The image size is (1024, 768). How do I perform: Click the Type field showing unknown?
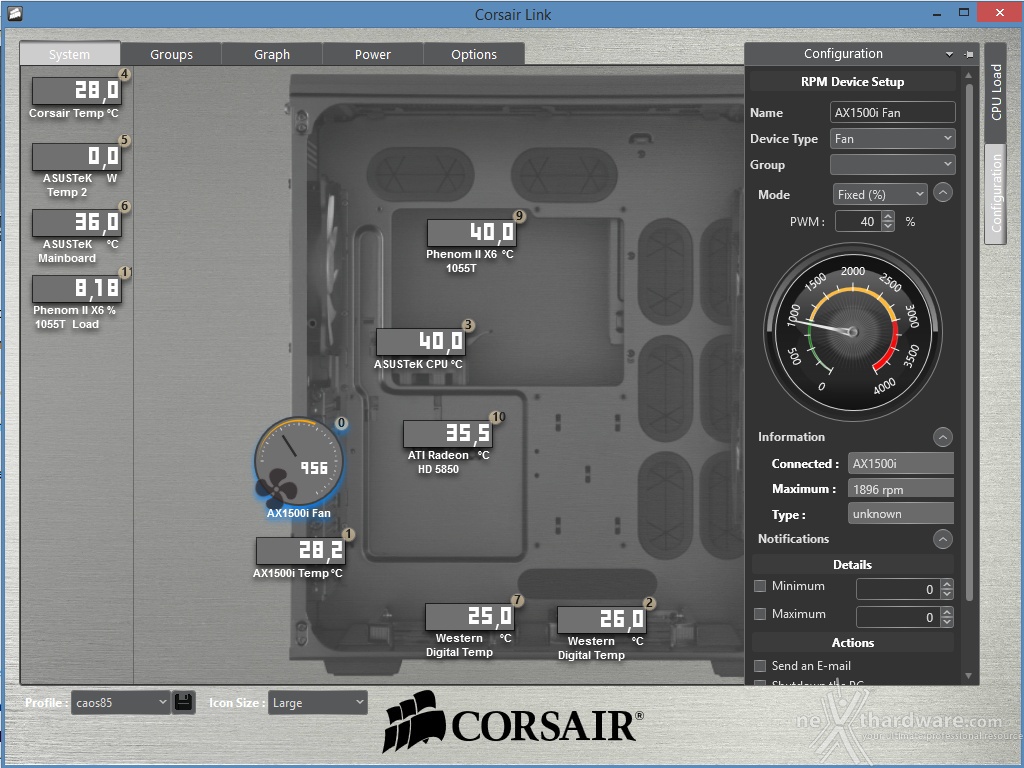click(x=901, y=514)
